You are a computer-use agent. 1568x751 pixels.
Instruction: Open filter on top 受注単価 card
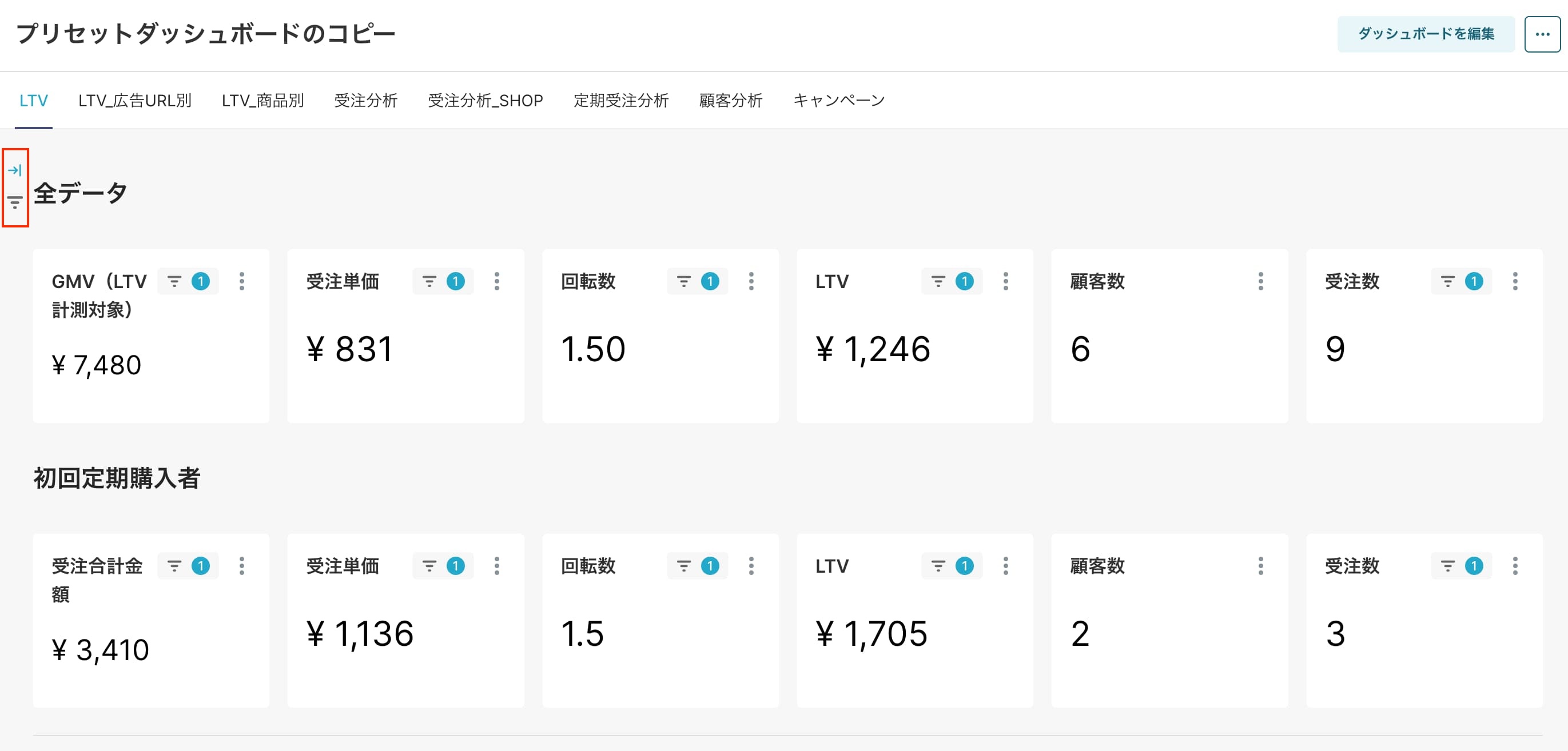pyautogui.click(x=443, y=281)
